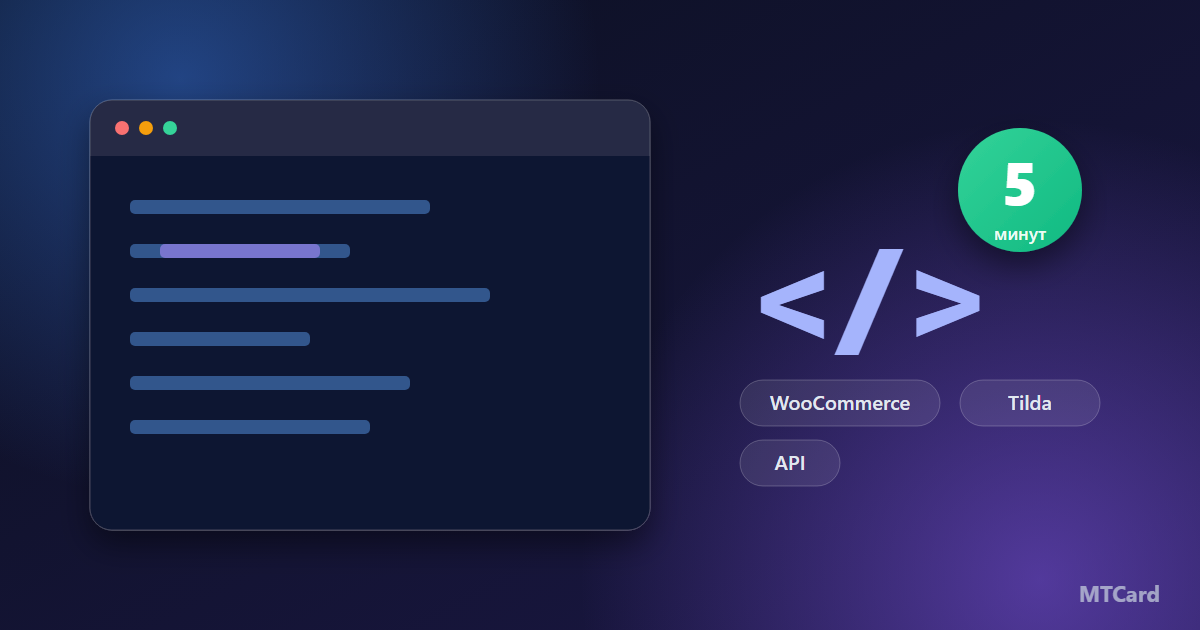Select the WooCommerce tag
The height and width of the screenshot is (630, 1200).
pyautogui.click(x=840, y=403)
